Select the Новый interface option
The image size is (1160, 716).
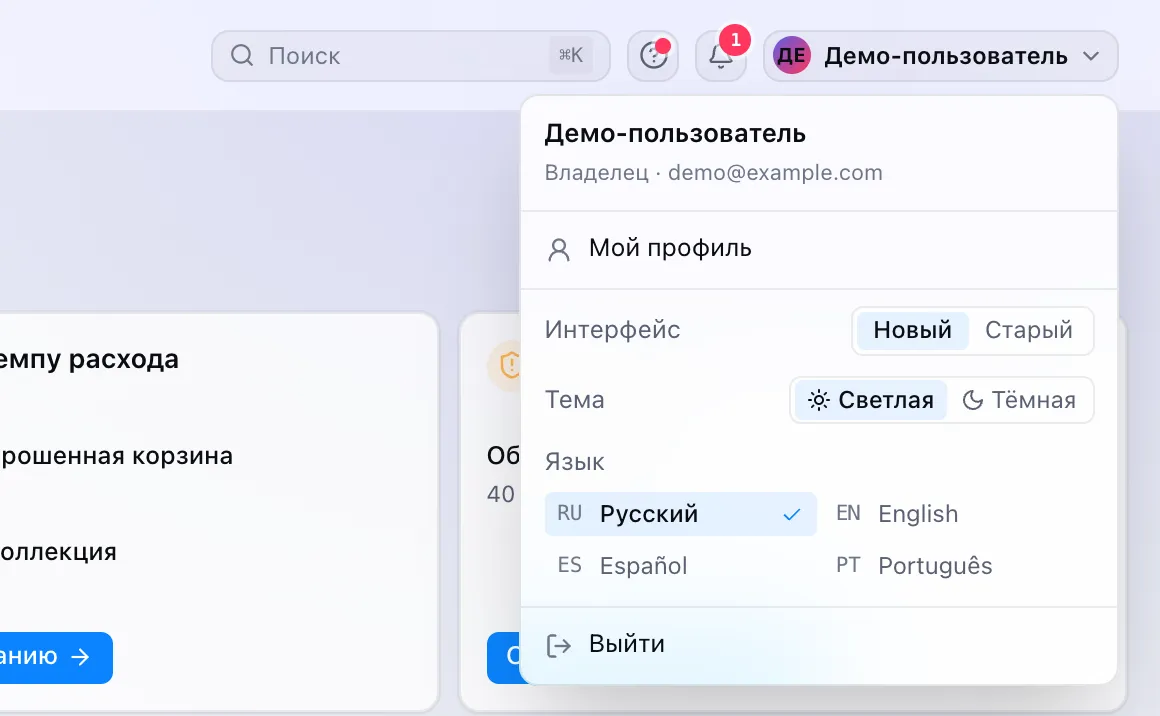pos(912,330)
